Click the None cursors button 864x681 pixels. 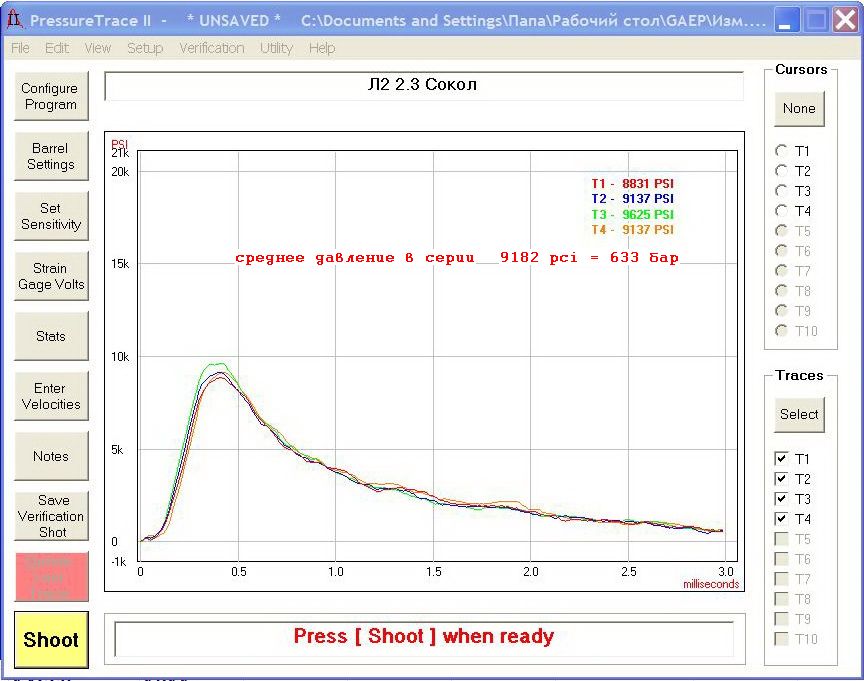click(x=799, y=108)
